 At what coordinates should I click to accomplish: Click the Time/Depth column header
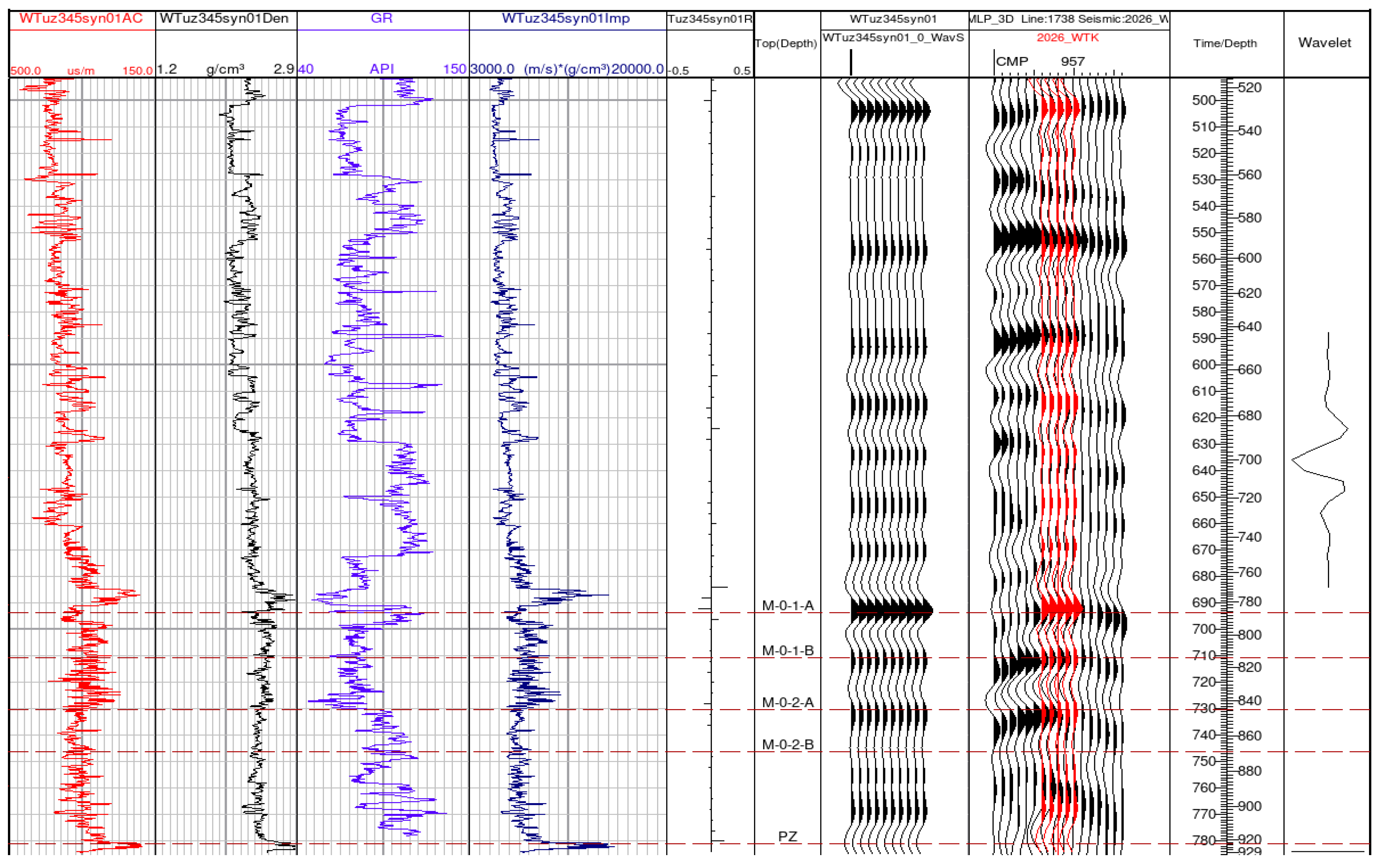1225,44
